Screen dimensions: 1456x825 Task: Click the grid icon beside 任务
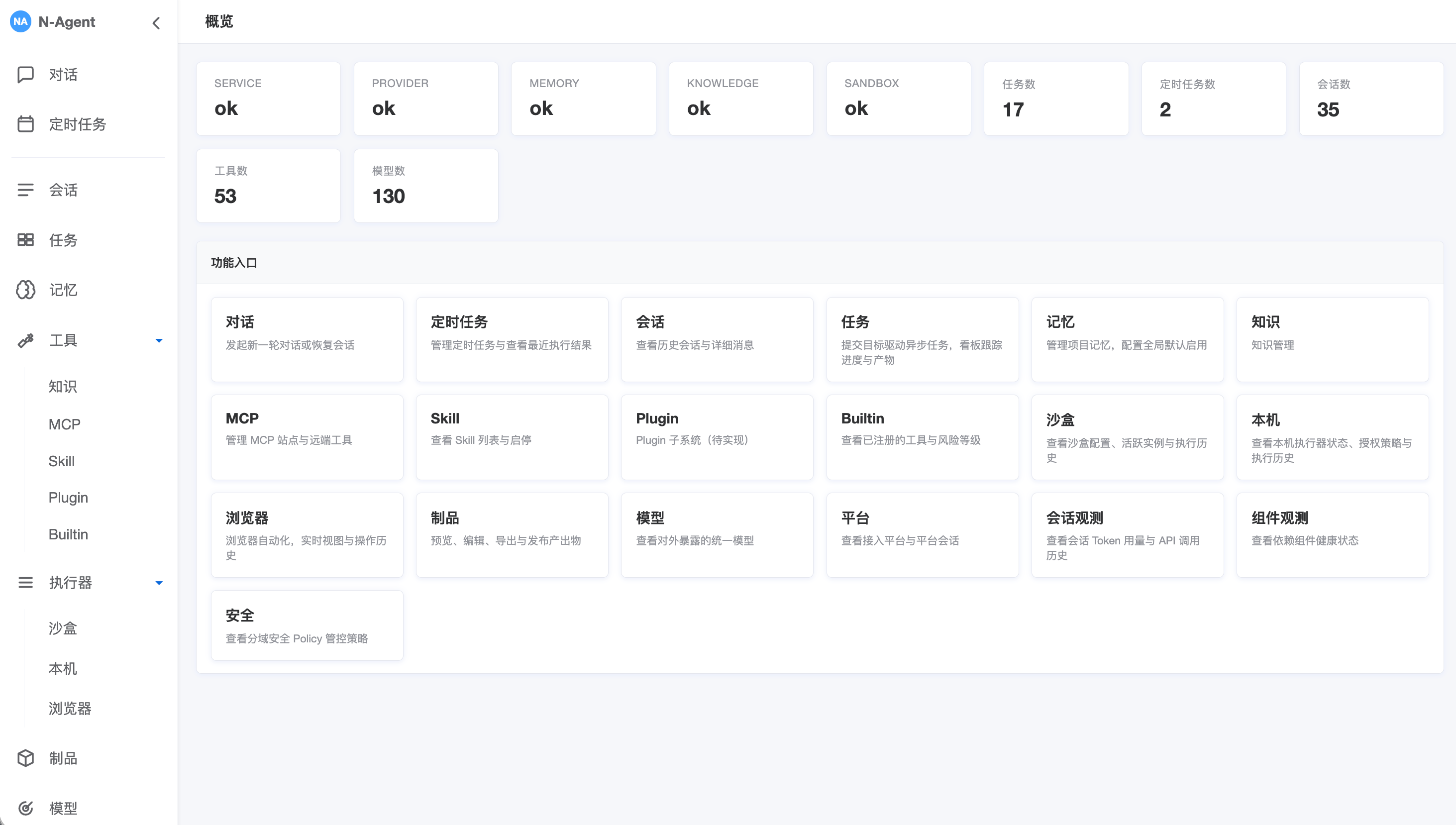coord(25,240)
